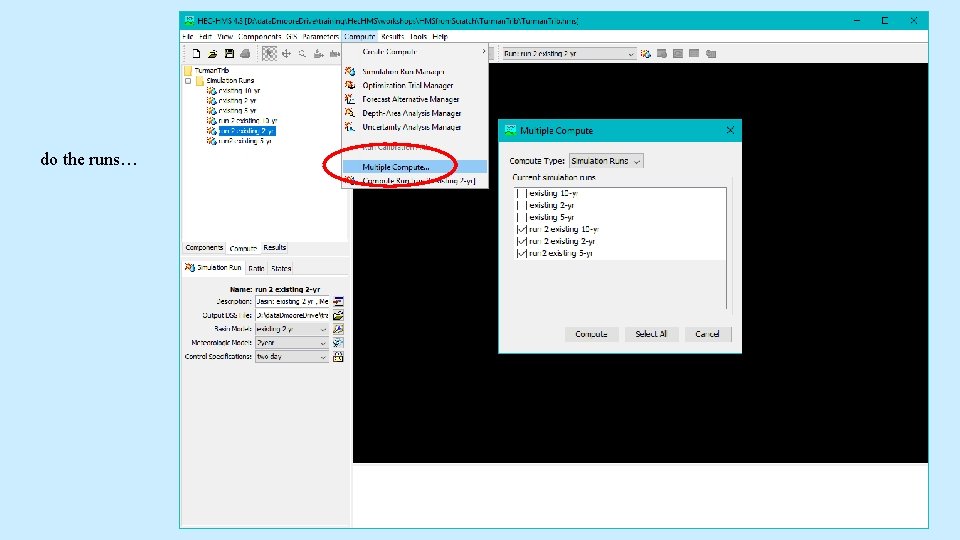
Task: Select the Simulation Run tab
Action: tap(213, 268)
